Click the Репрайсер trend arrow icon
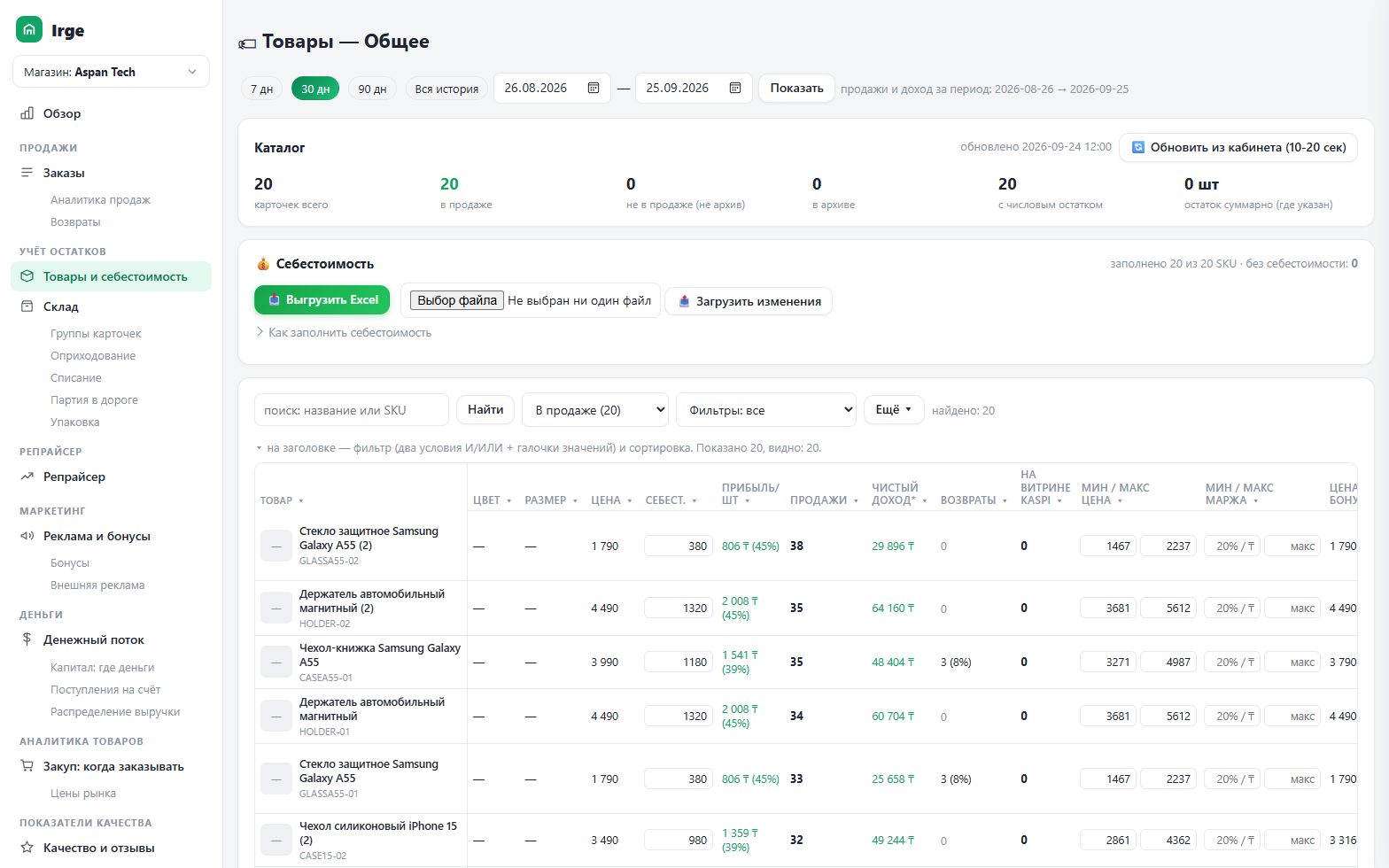 tap(27, 477)
